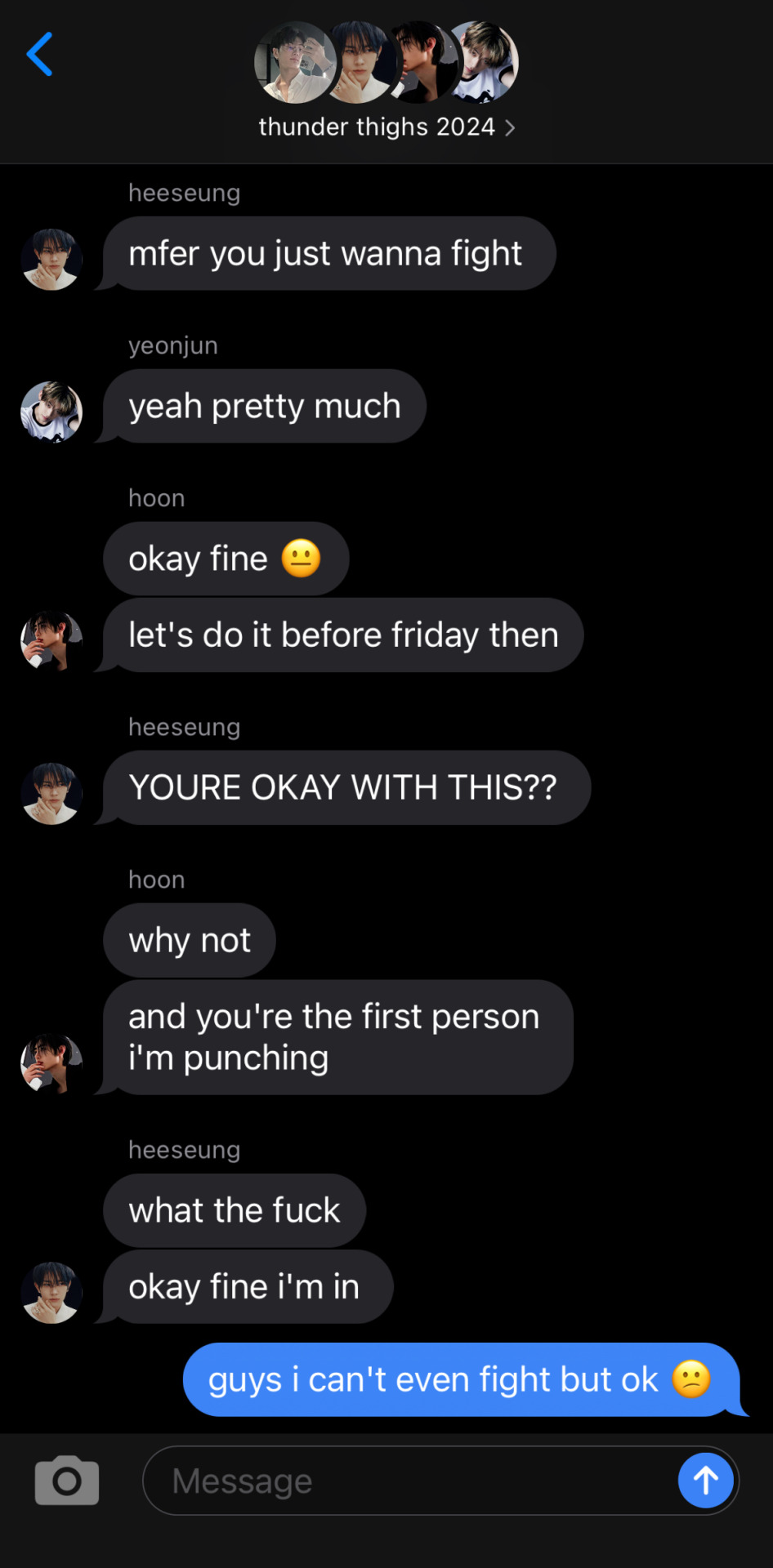This screenshot has width=773, height=1568.
Task: Send message with blue up-arrow button
Action: pyautogui.click(x=706, y=1480)
